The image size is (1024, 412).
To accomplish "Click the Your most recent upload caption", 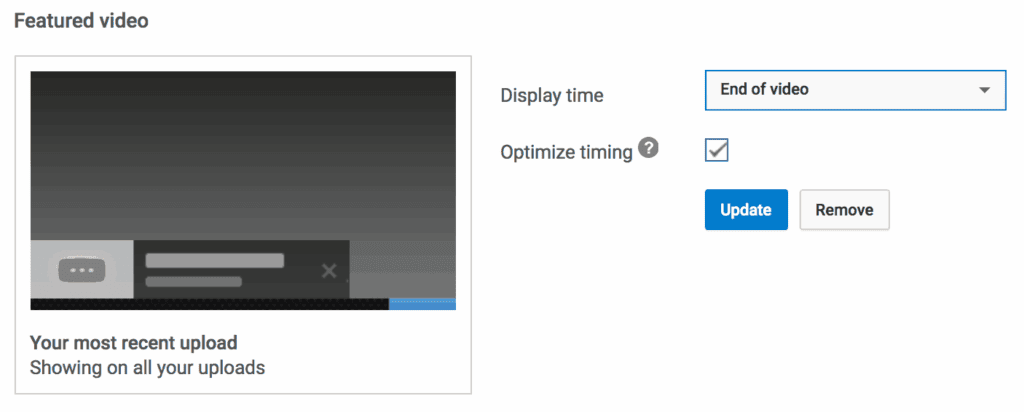I will click(x=134, y=343).
